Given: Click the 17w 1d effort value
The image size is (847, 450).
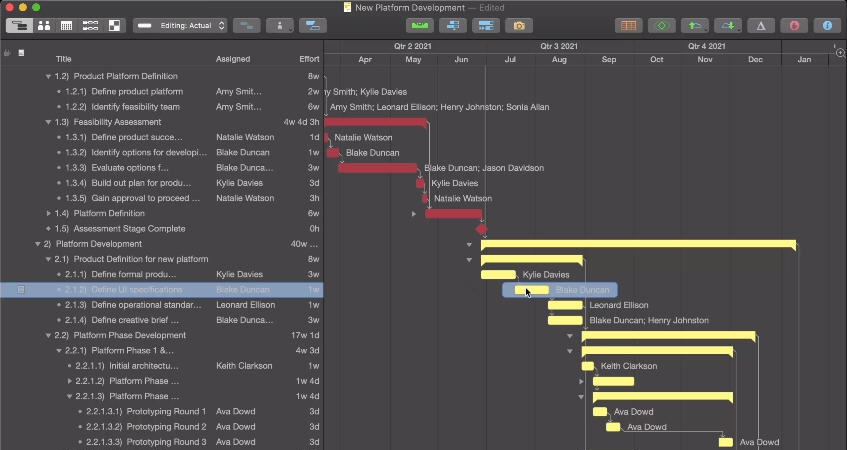Looking at the screenshot, I should (x=305, y=335).
